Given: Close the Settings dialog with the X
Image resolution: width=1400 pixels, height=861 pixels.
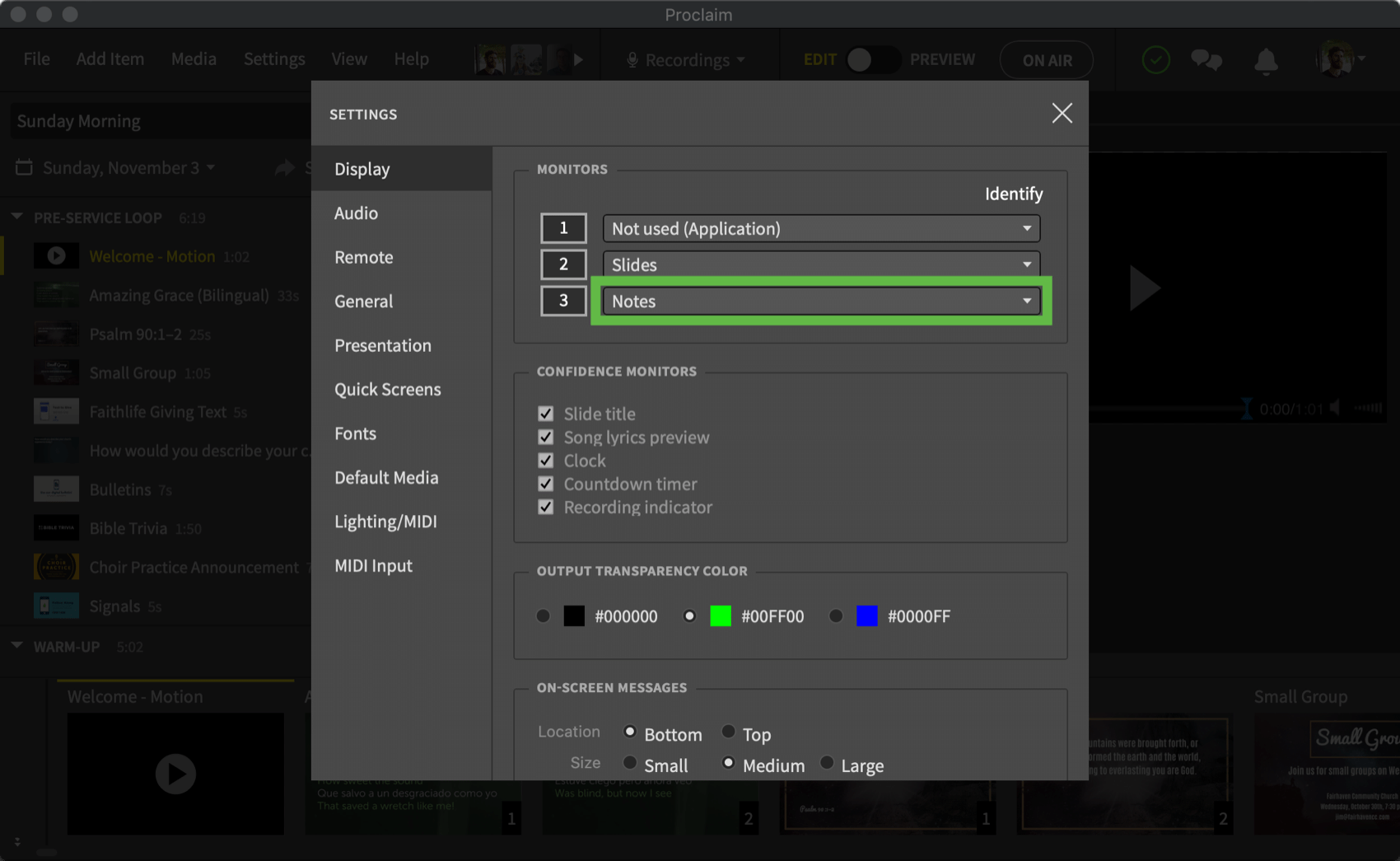Looking at the screenshot, I should tap(1062, 114).
